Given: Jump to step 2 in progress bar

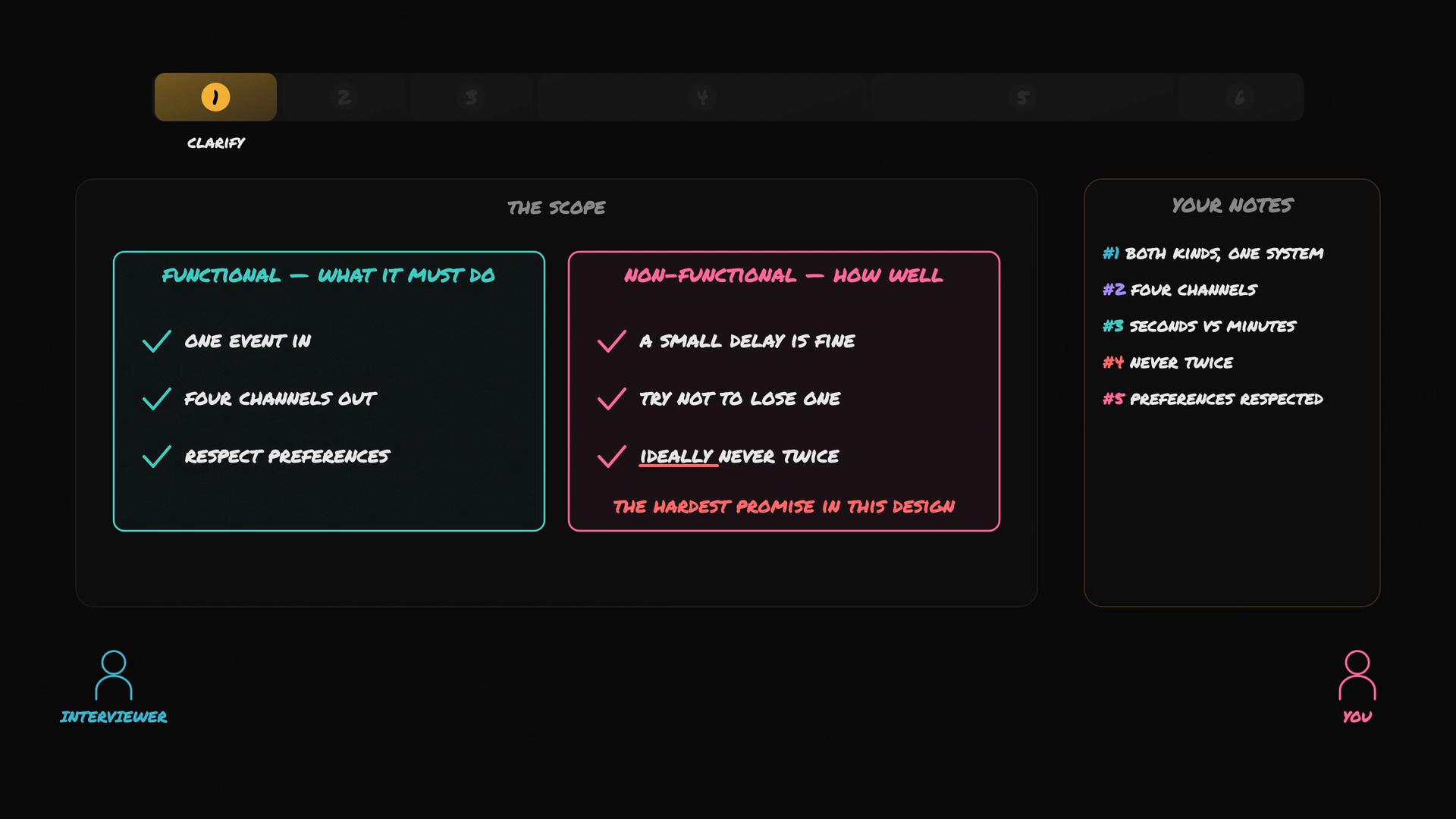Looking at the screenshot, I should click(x=344, y=98).
